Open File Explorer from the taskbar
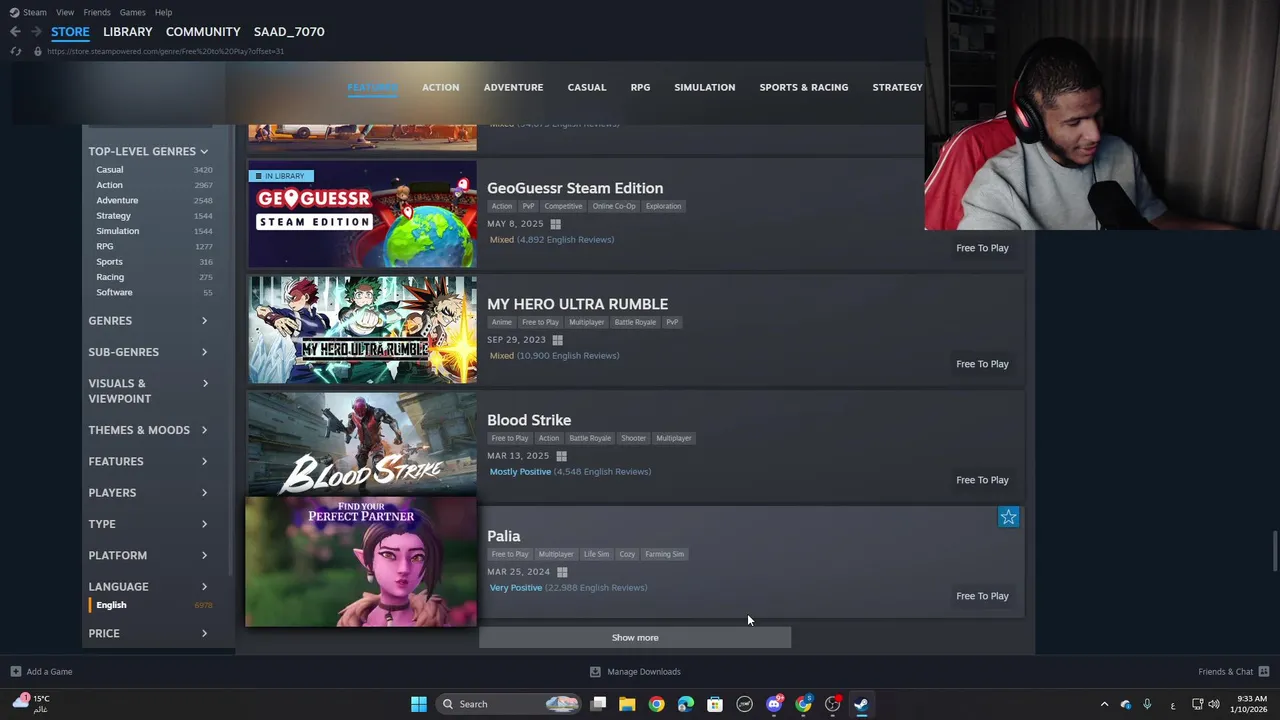This screenshot has width=1280, height=720. pyautogui.click(x=627, y=704)
